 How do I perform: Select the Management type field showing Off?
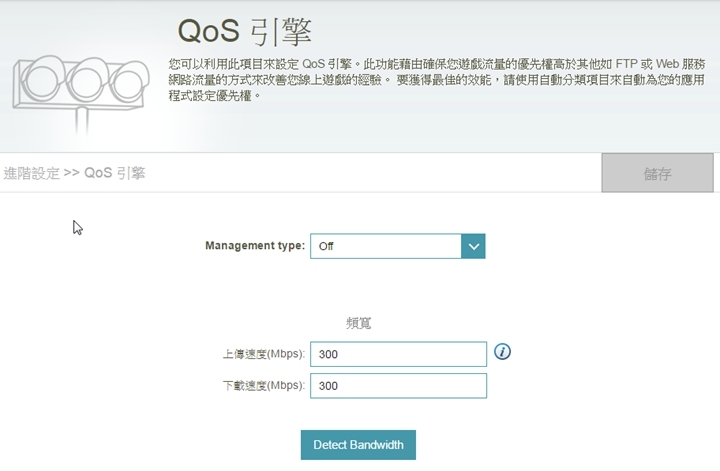(398, 247)
